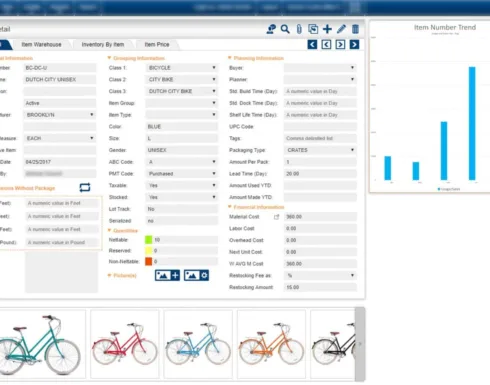Switch to Inventory By Item tab
Image resolution: width=490 pixels, height=385 pixels.
[103, 45]
